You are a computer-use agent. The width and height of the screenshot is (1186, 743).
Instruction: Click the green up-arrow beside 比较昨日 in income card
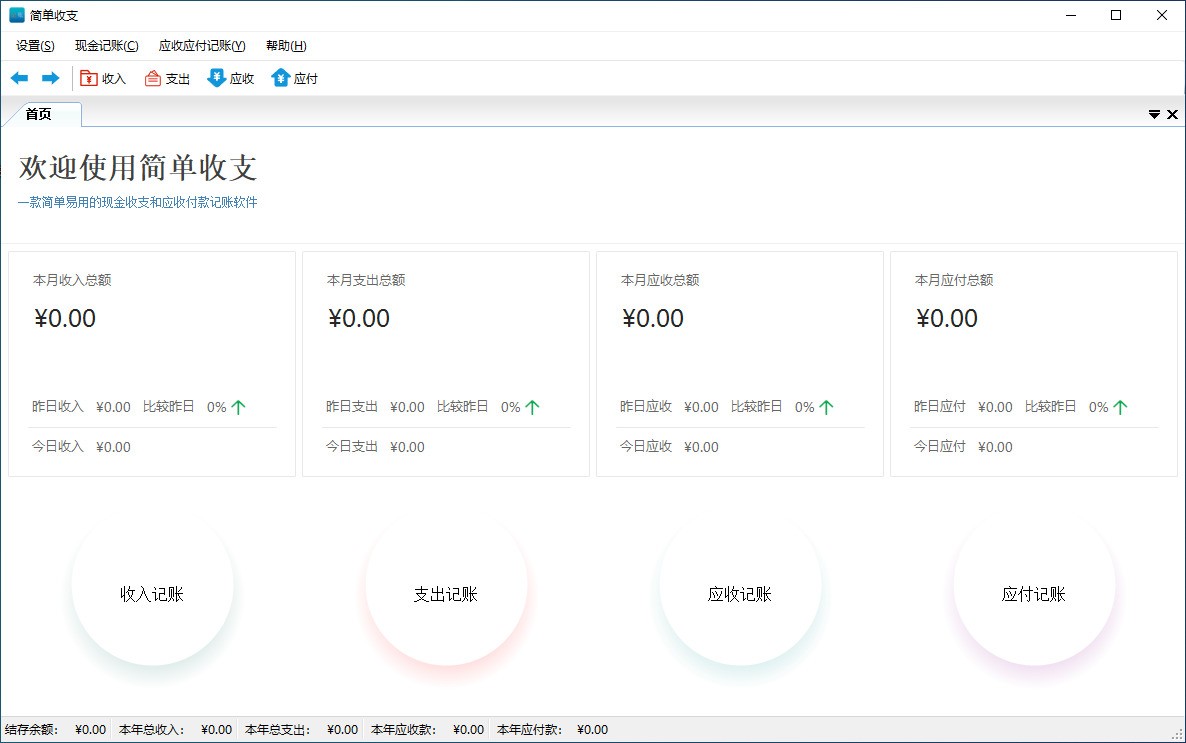tap(237, 406)
